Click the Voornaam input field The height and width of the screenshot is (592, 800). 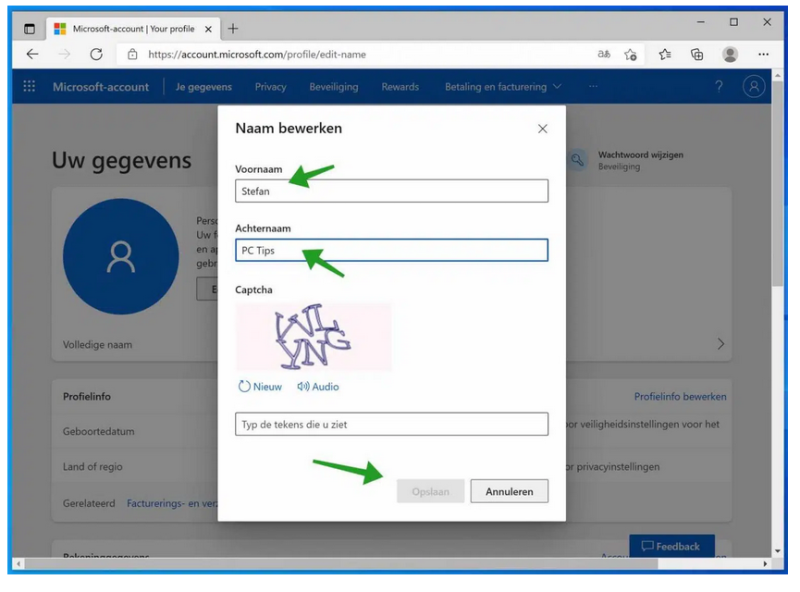[x=391, y=191]
